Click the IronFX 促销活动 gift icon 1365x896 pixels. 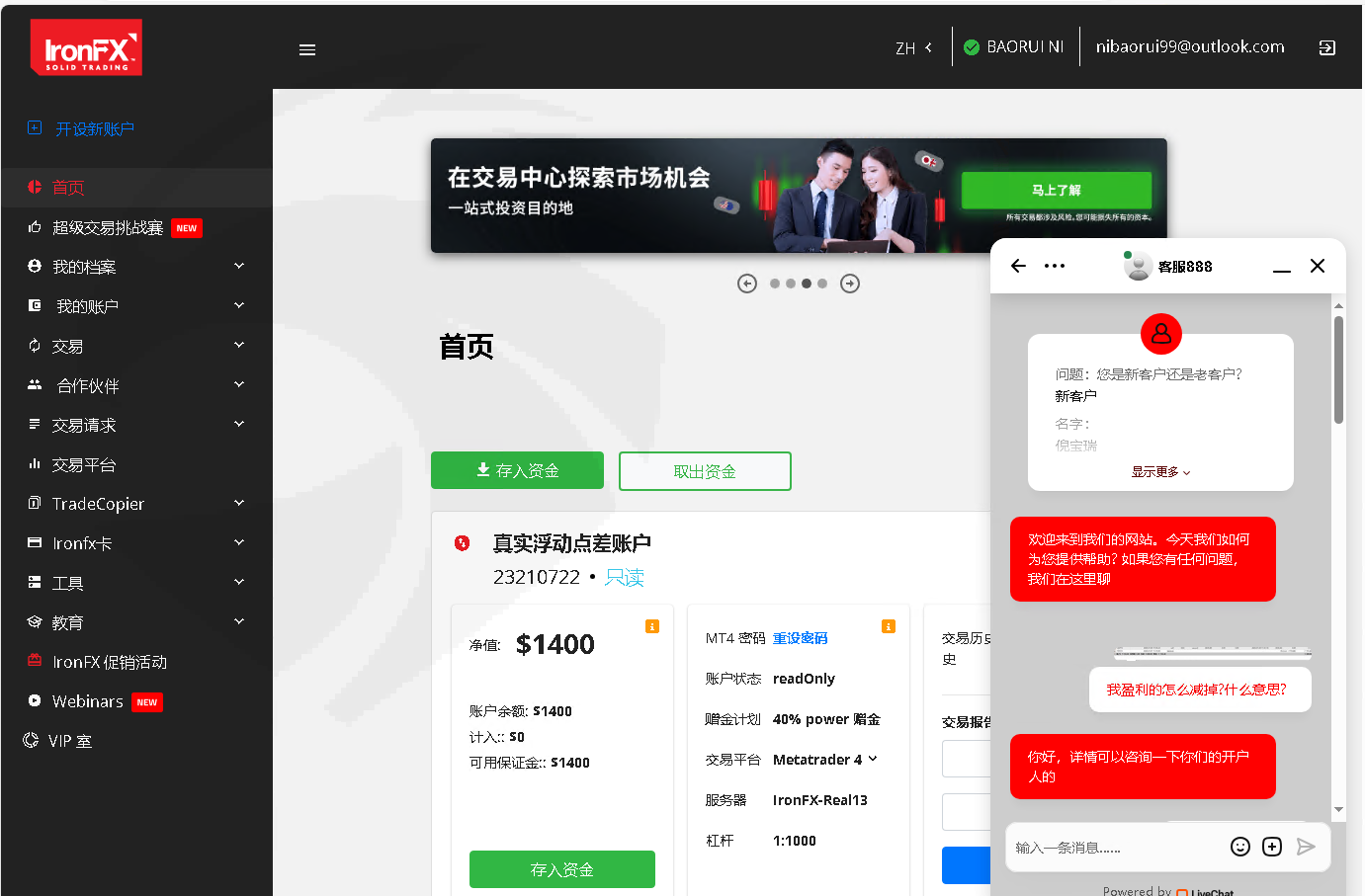coord(35,660)
